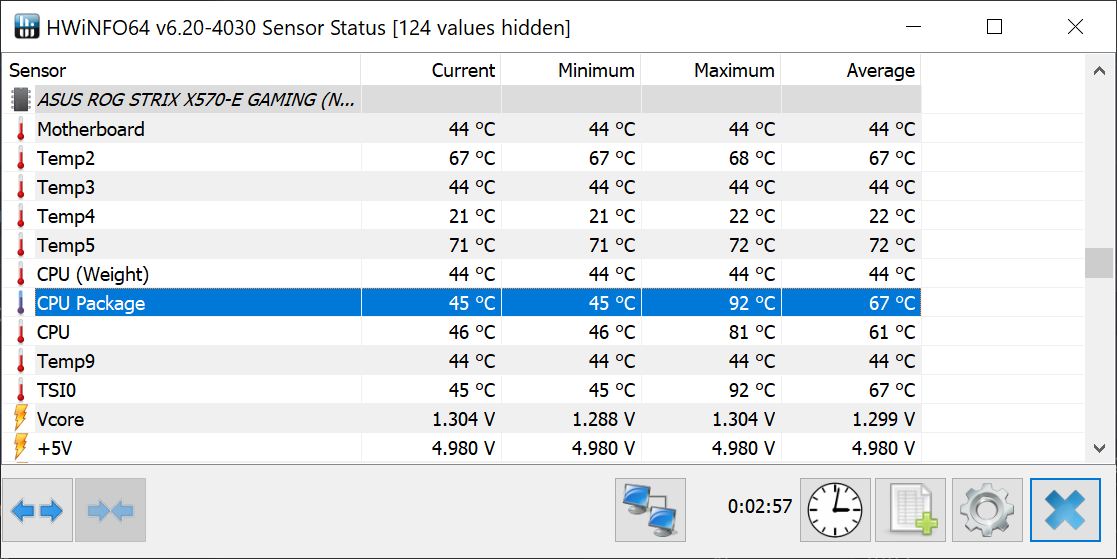1117x559 pixels.
Task: Click the vertical scrollbar thumb
Action: click(1099, 263)
